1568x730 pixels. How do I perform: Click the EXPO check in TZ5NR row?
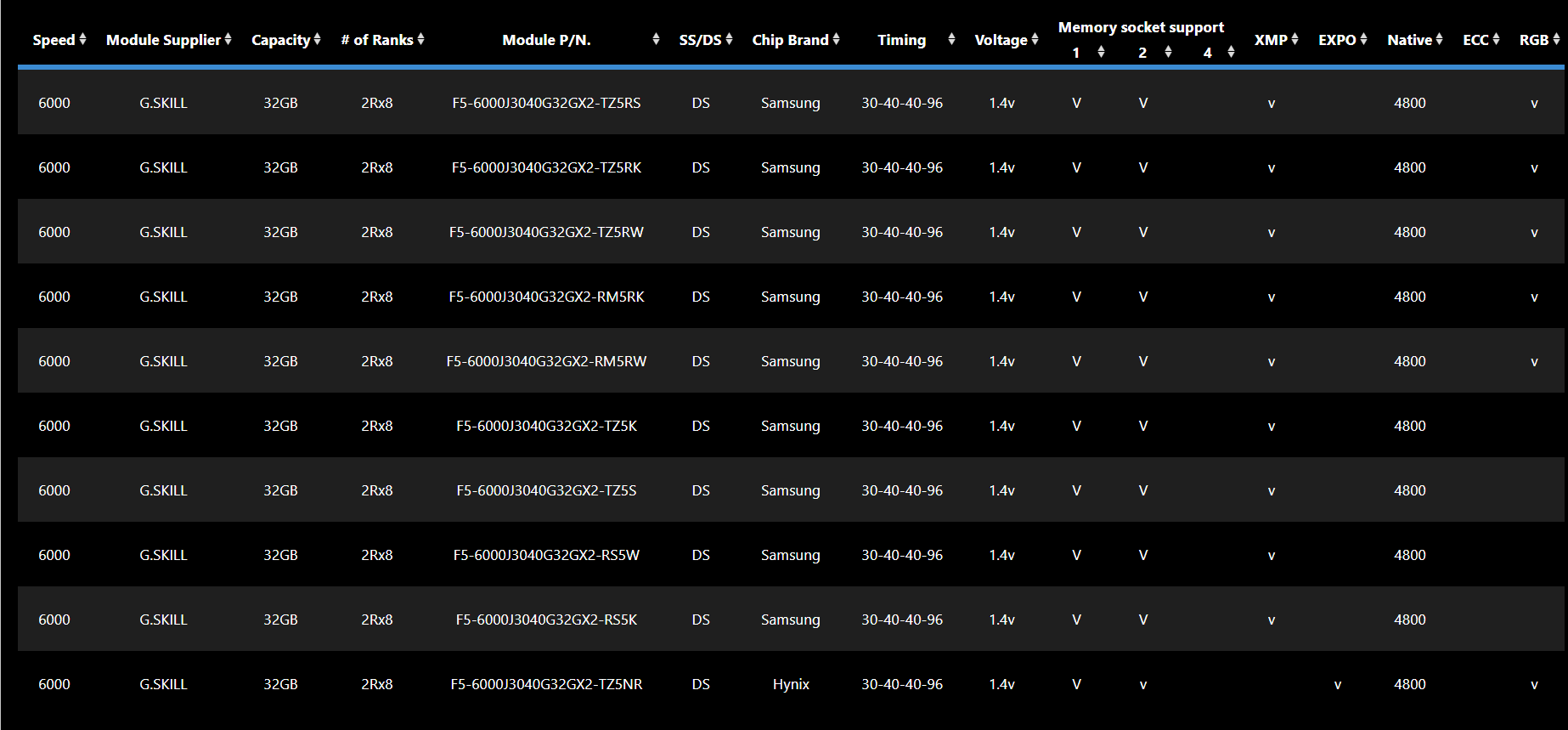[1338, 685]
